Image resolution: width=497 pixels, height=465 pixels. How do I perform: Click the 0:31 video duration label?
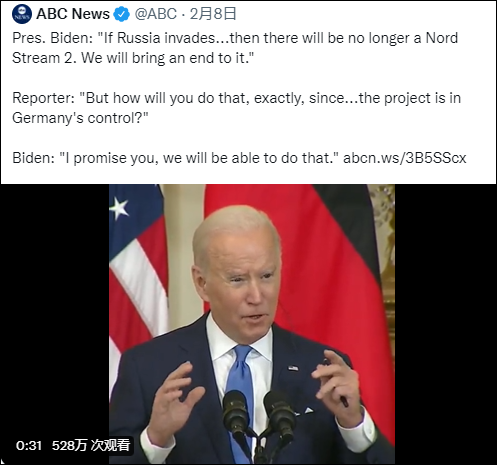29,446
